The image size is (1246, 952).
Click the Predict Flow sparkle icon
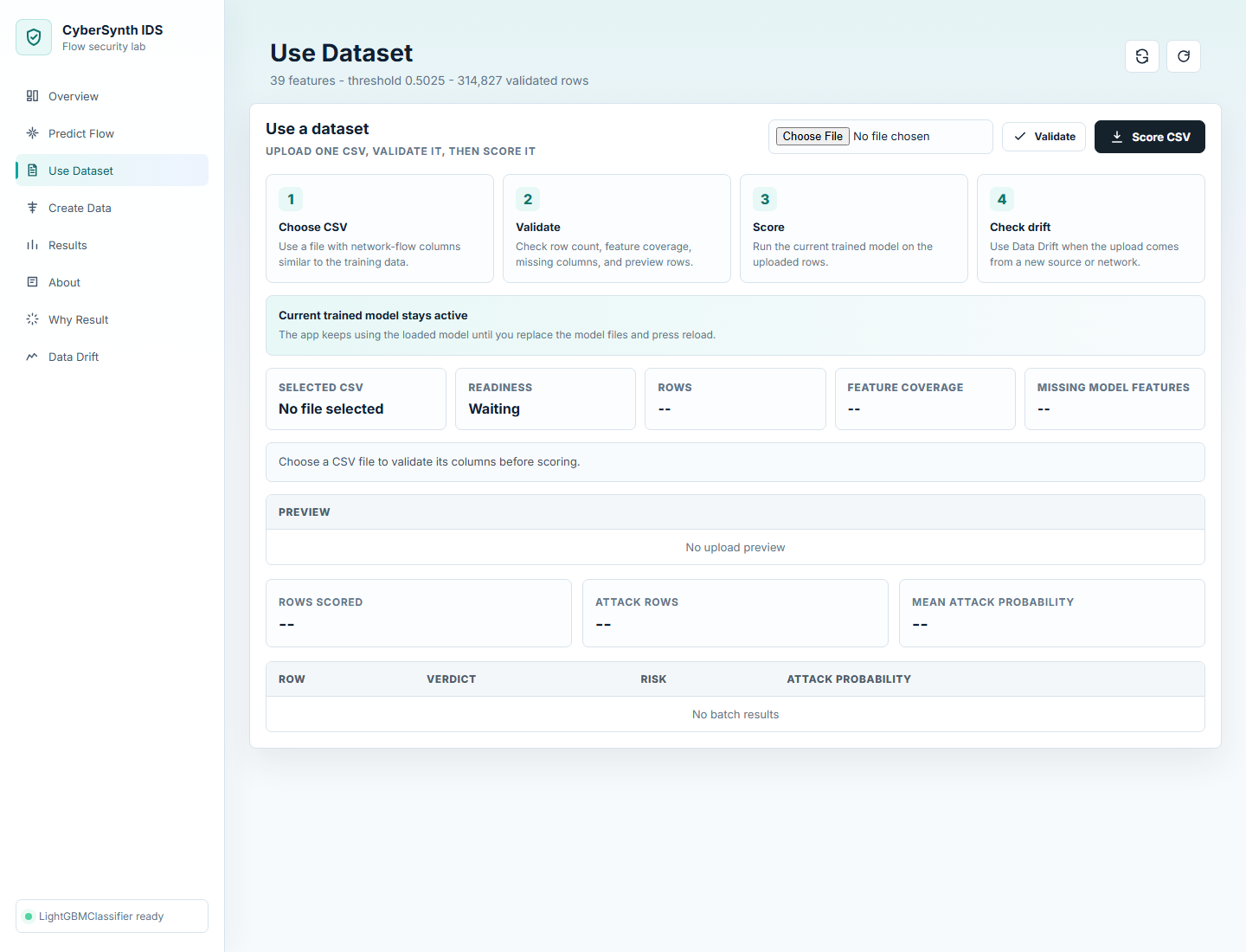[32, 133]
